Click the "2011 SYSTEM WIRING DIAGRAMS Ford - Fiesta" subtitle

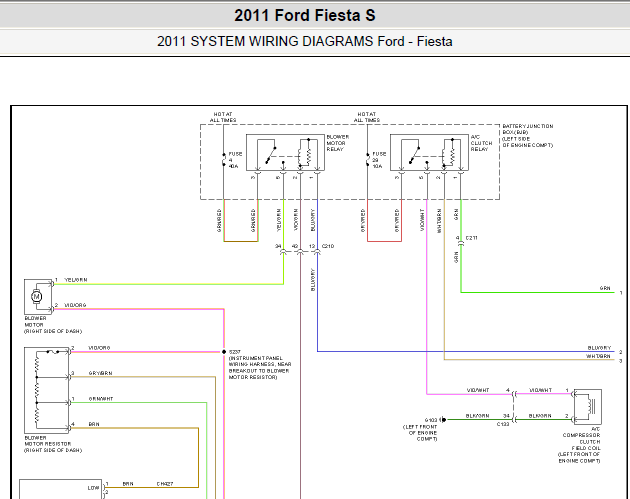[305, 41]
